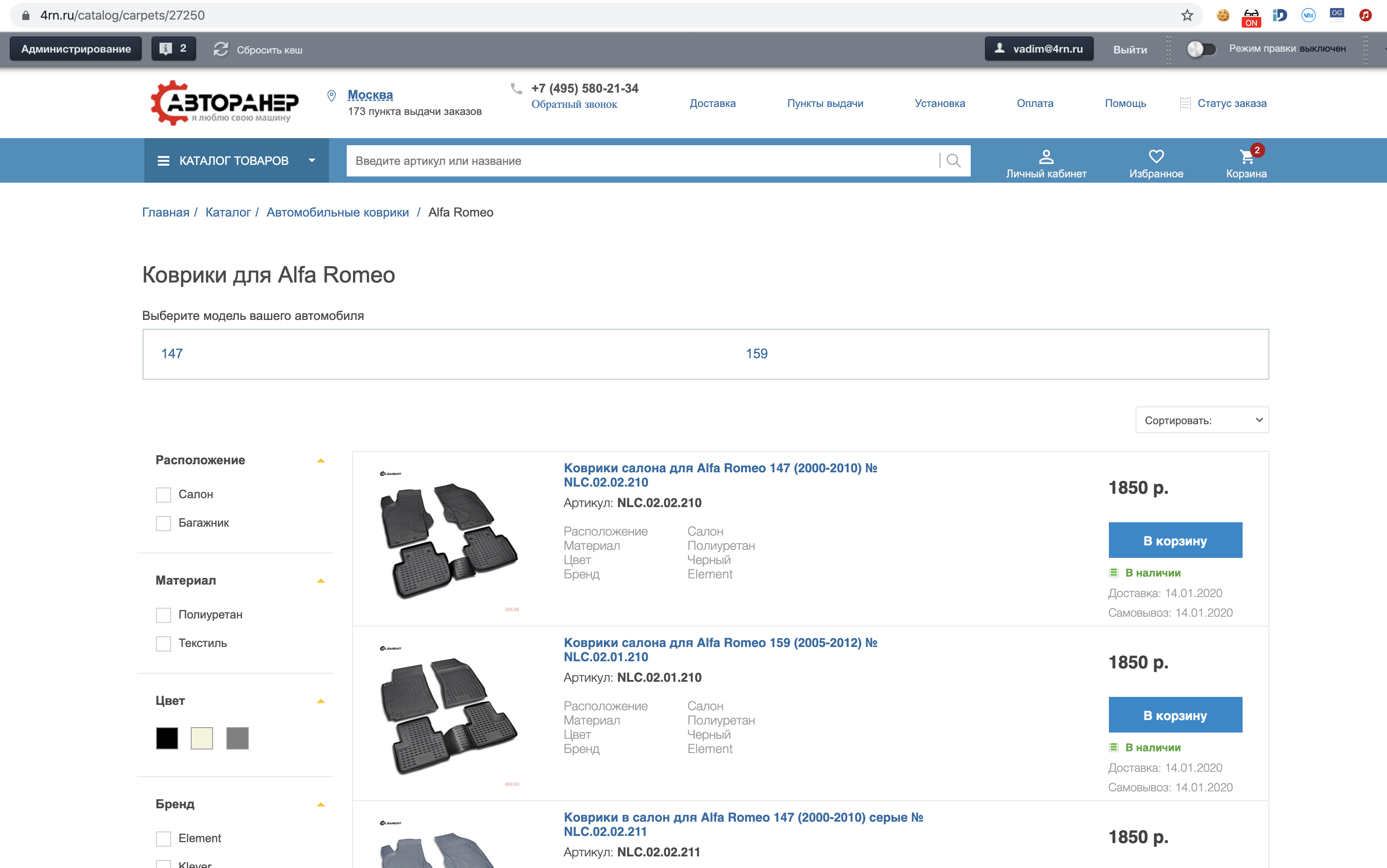
Task: Check the Текстиль material checkbox
Action: coord(164,643)
